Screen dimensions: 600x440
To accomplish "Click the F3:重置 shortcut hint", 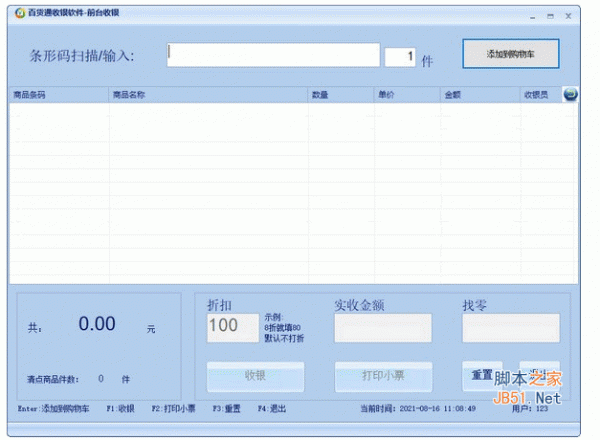I will pyautogui.click(x=227, y=409).
